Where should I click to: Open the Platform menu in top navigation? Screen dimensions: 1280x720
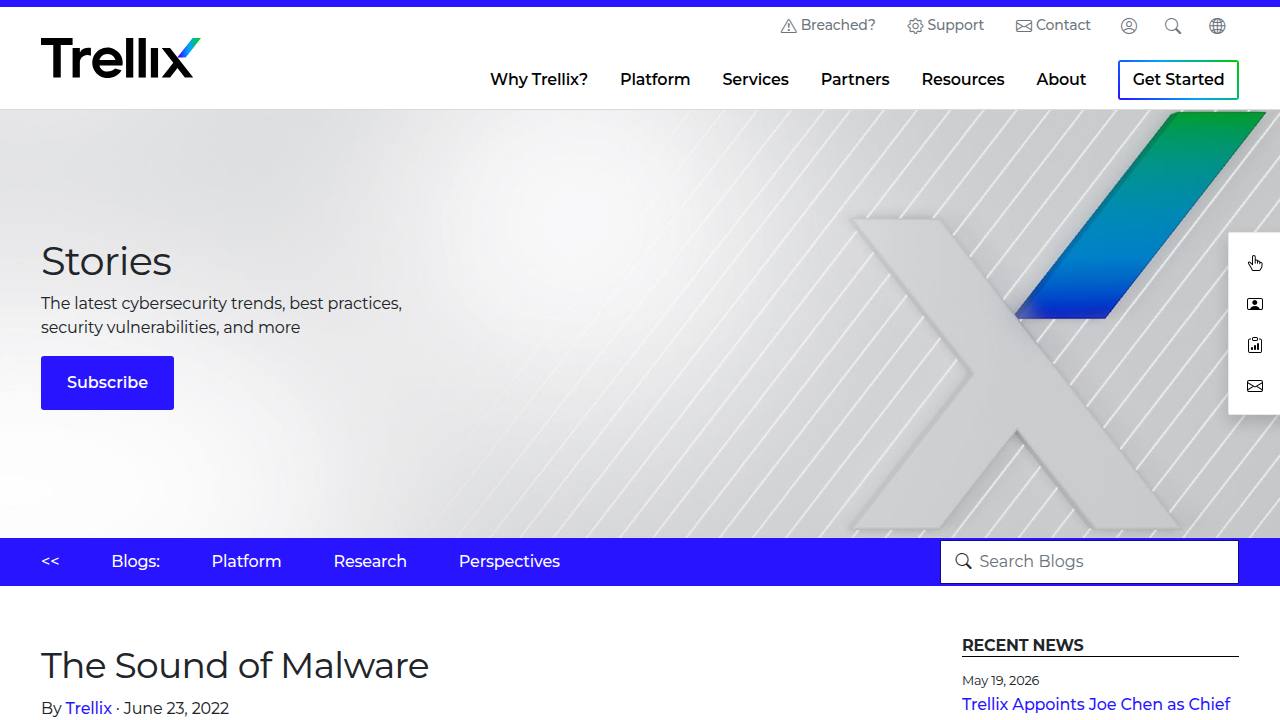(655, 79)
